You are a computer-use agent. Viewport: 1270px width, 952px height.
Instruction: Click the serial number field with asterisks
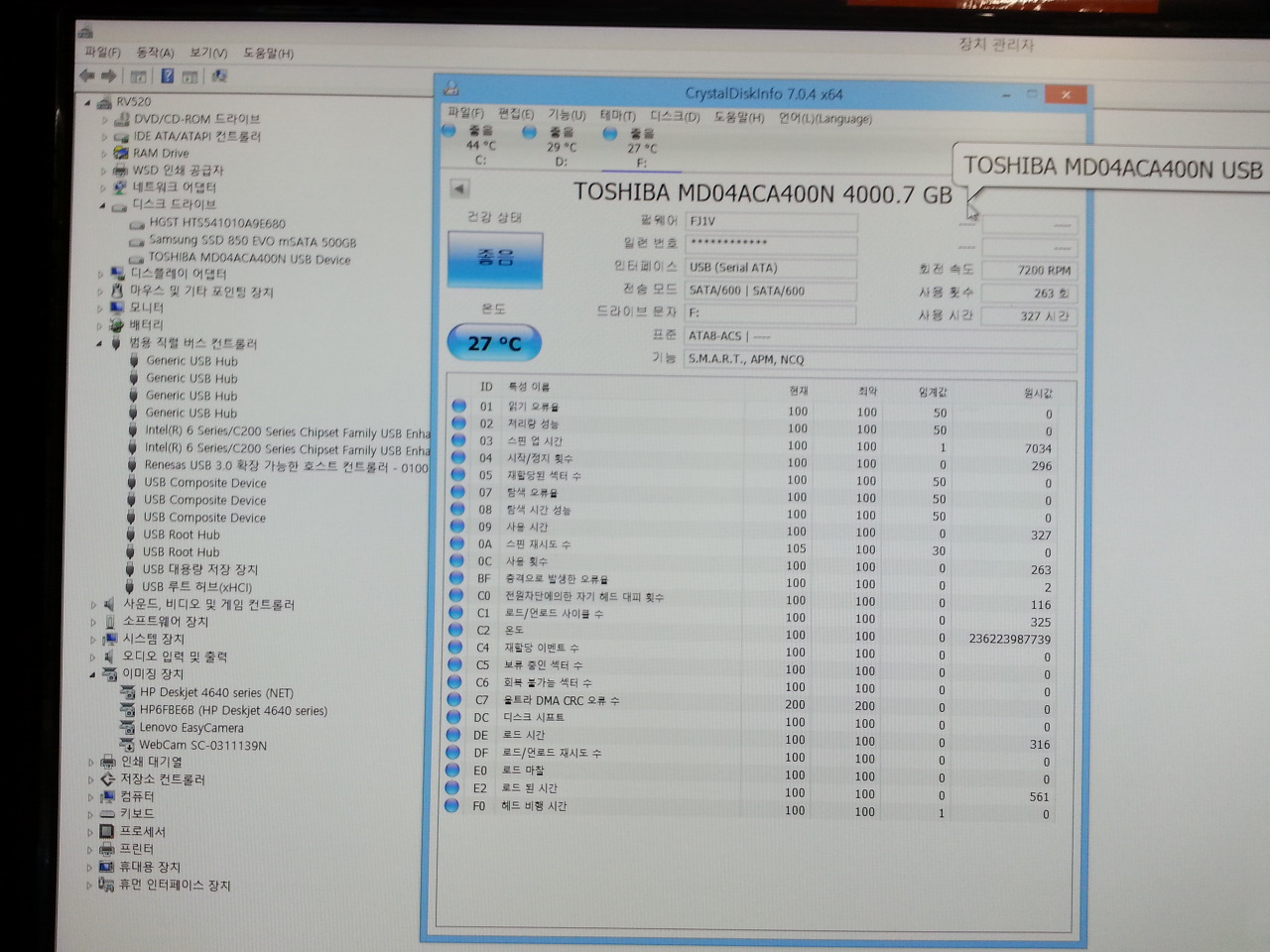click(x=771, y=243)
